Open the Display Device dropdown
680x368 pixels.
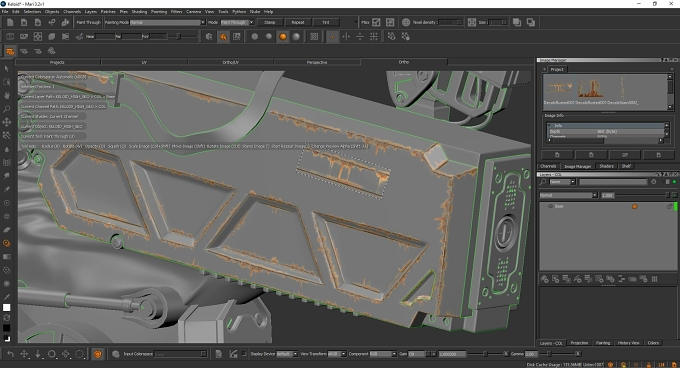point(287,354)
